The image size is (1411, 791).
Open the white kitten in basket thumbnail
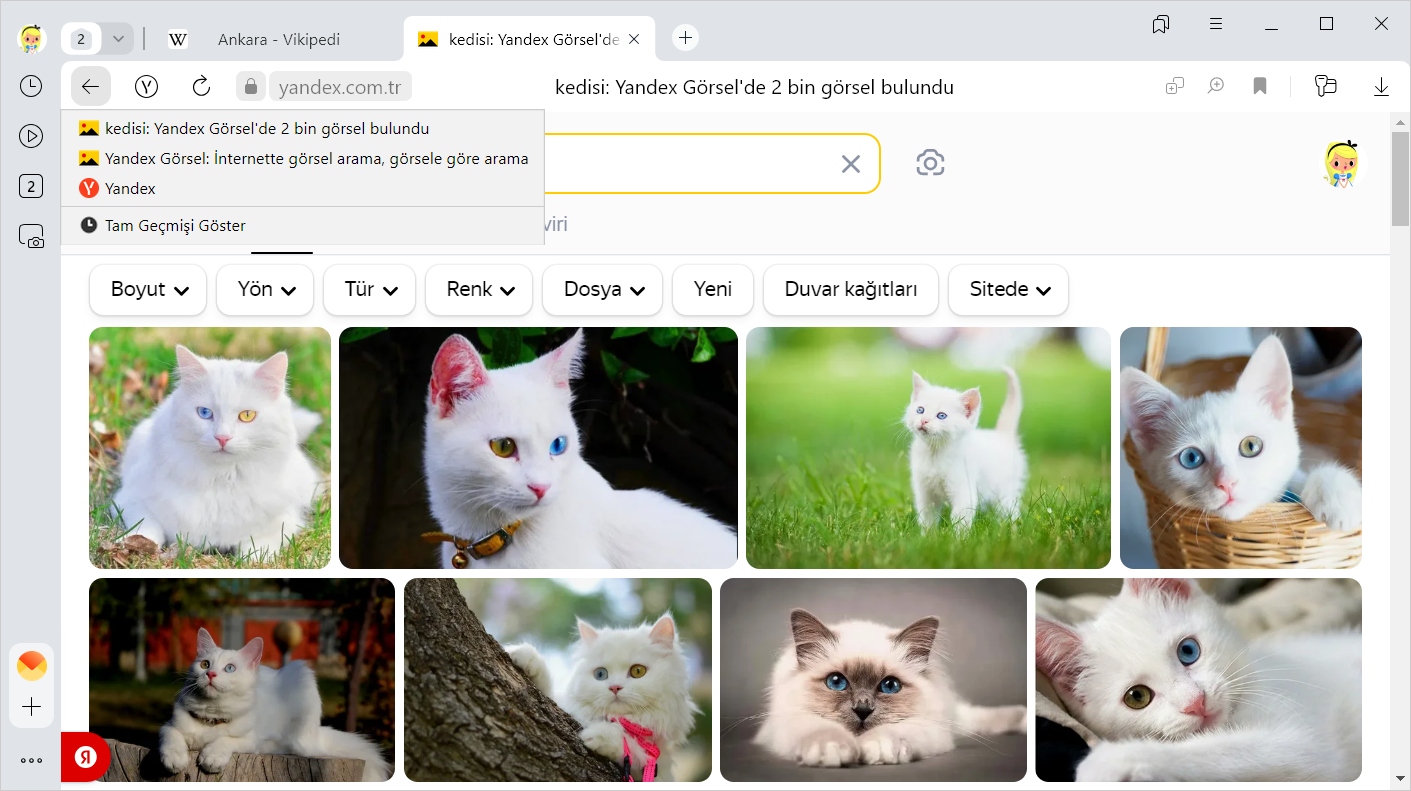point(1240,448)
